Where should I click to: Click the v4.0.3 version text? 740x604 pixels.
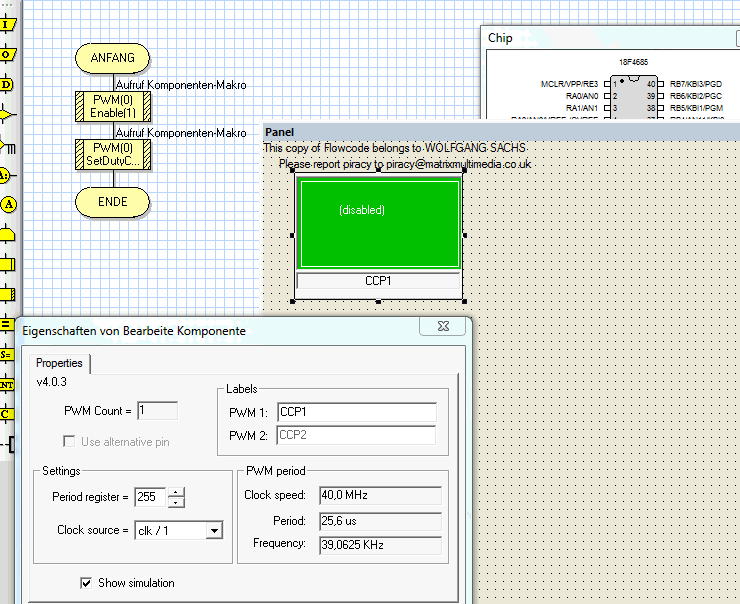(x=51, y=382)
